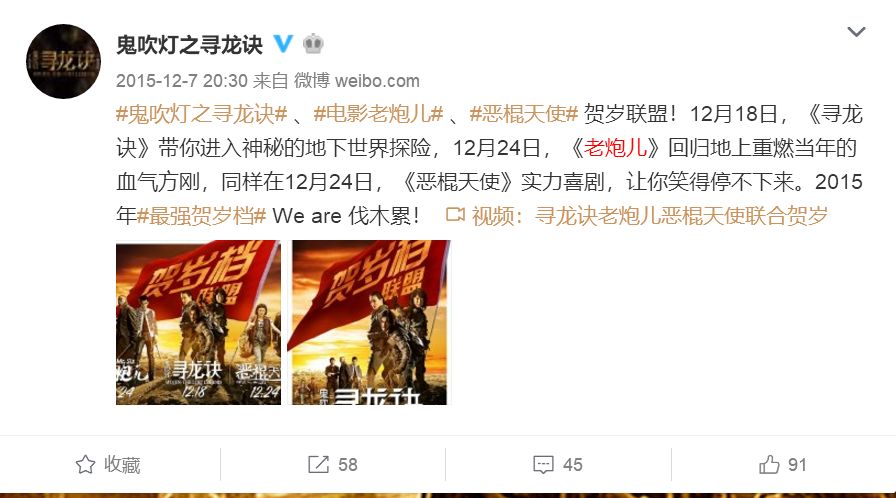Open the 寻龙诀 profile avatar
896x498 pixels.
point(63,62)
